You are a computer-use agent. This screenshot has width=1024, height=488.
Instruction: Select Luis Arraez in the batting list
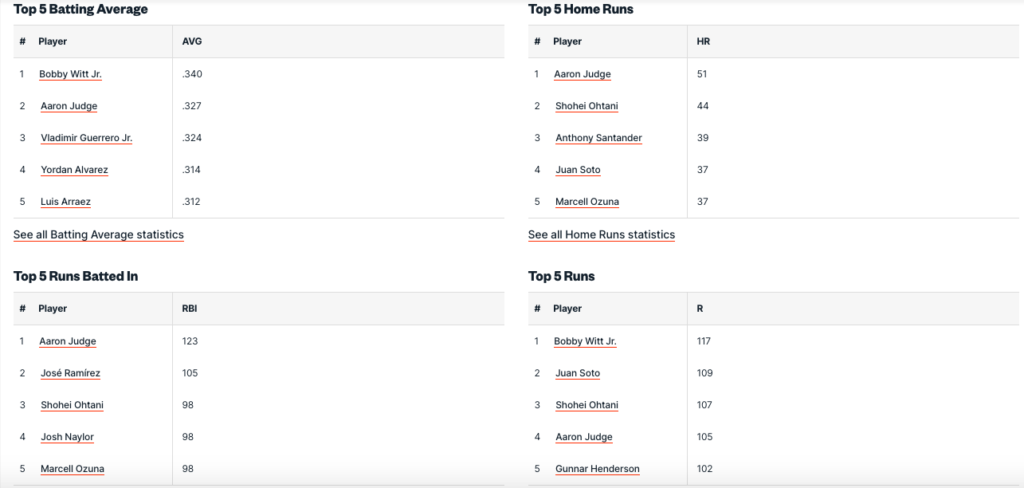click(65, 202)
